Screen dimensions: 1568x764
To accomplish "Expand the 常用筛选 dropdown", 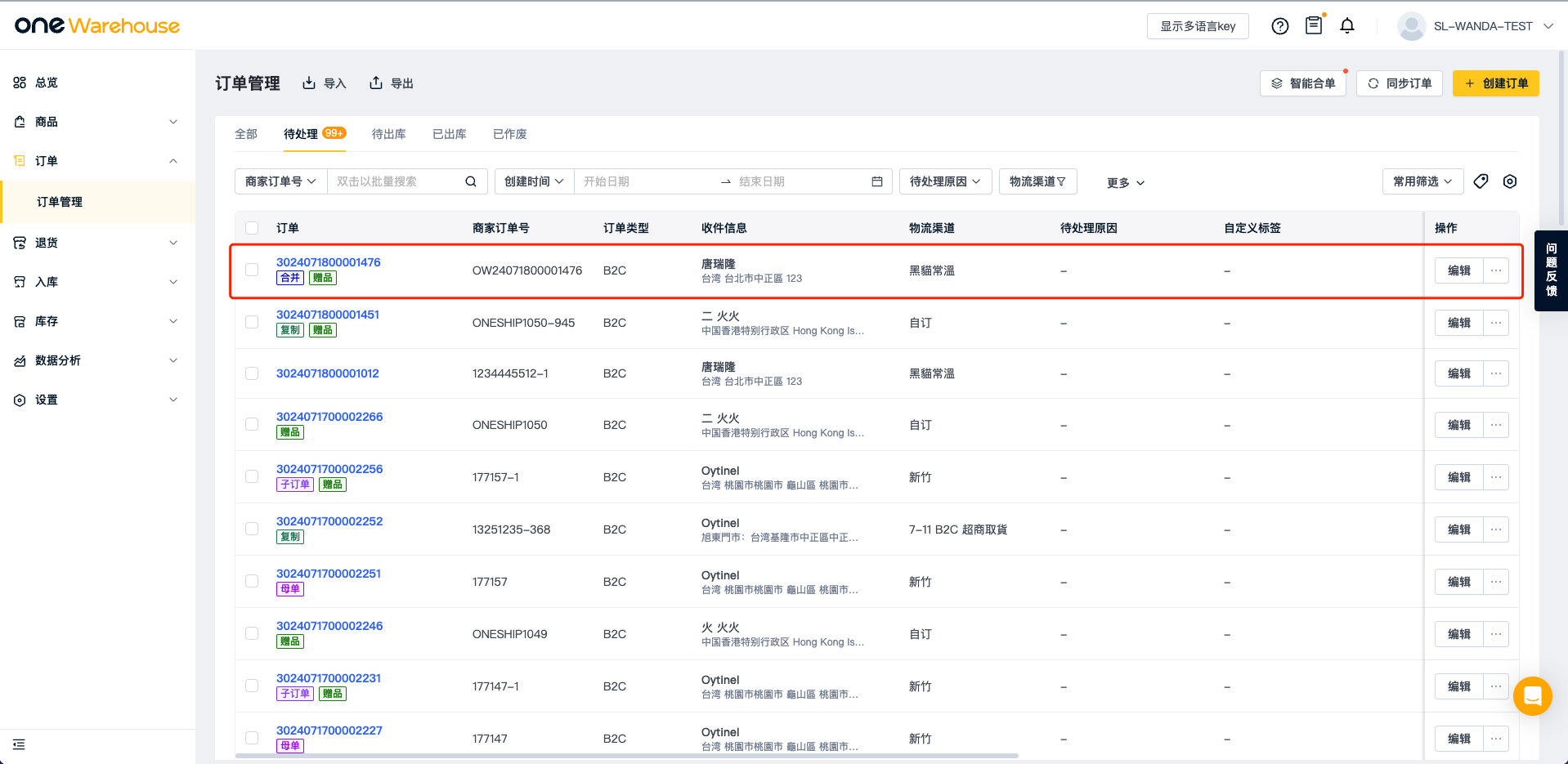I will [x=1422, y=181].
